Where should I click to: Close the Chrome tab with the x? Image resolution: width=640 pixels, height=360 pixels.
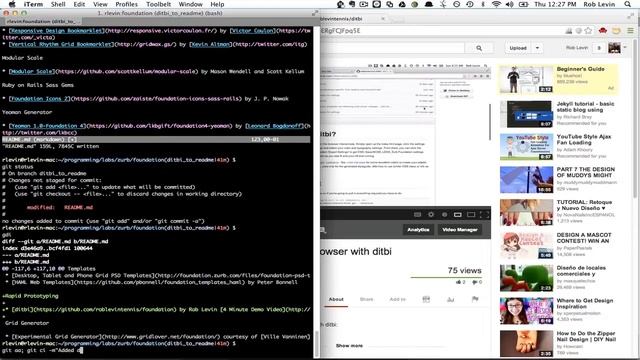(x=383, y=19)
